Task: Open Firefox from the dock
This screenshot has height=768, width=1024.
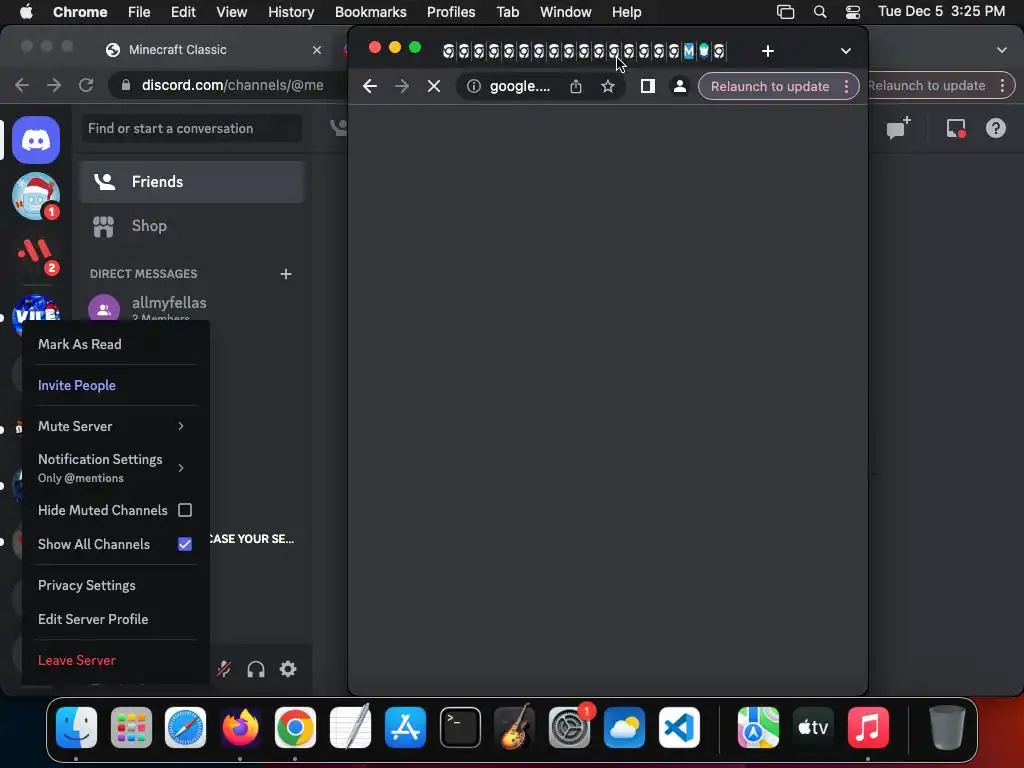Action: 240,727
